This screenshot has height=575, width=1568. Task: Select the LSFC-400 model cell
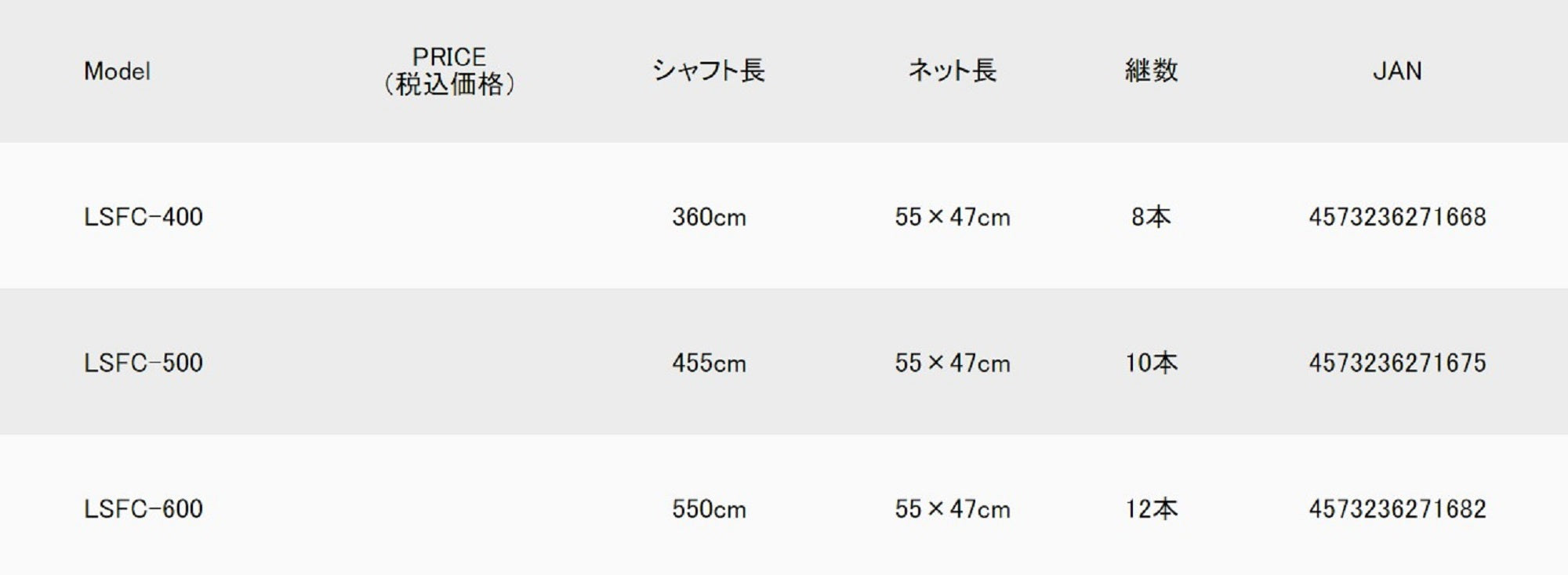[x=143, y=217]
